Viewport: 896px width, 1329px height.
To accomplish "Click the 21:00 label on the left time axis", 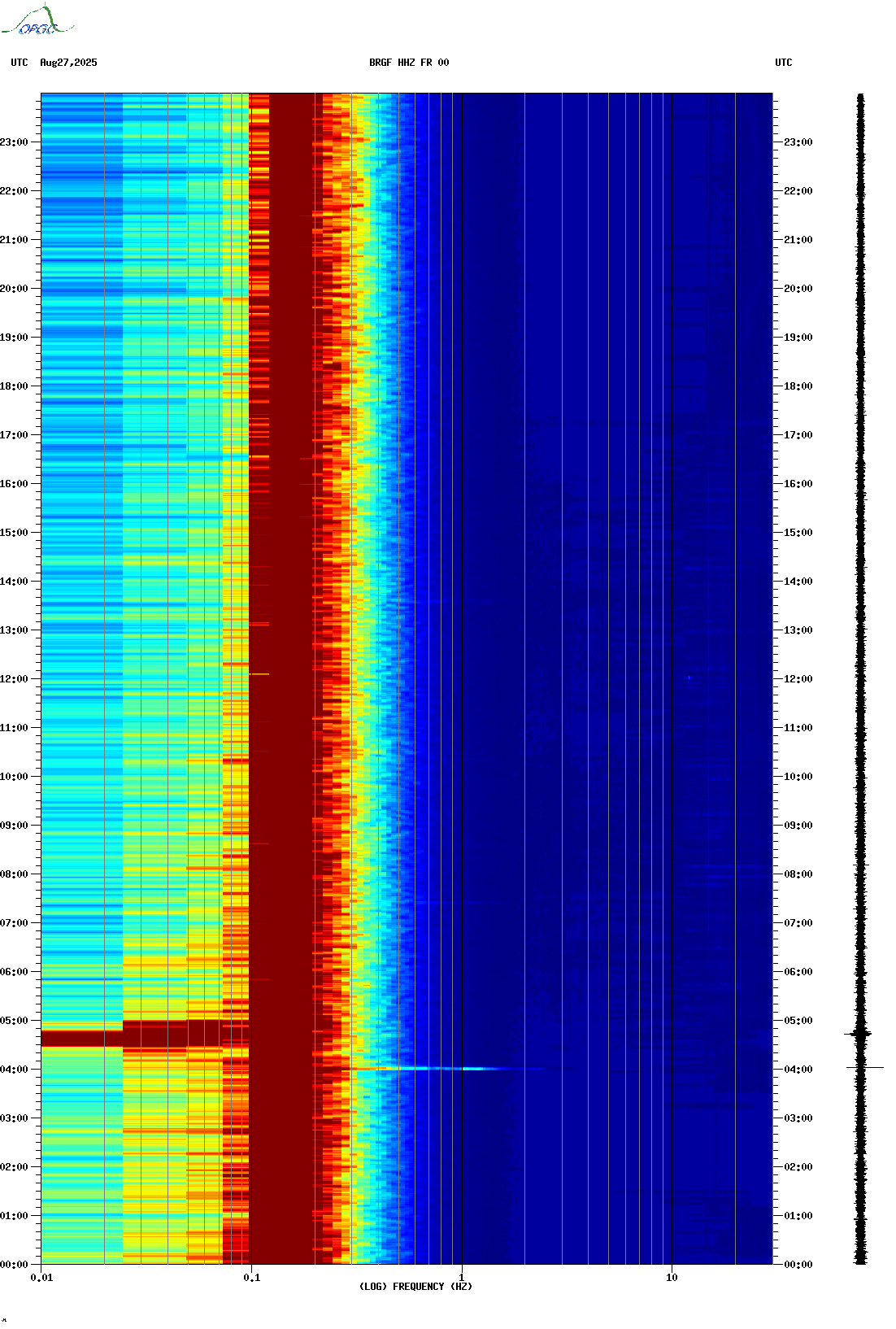I will coord(14,240).
